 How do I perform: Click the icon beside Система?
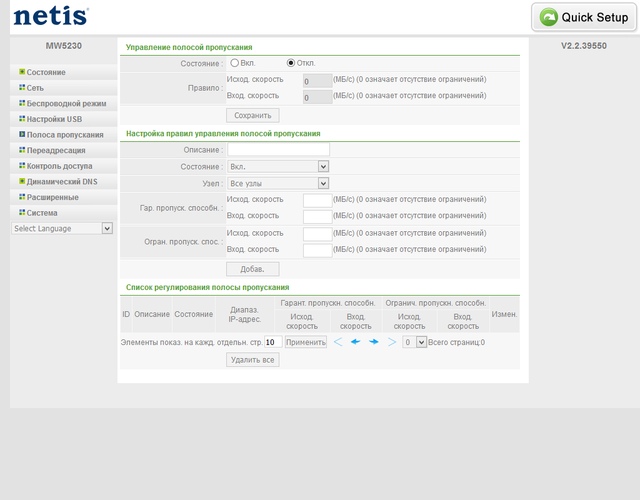22,212
